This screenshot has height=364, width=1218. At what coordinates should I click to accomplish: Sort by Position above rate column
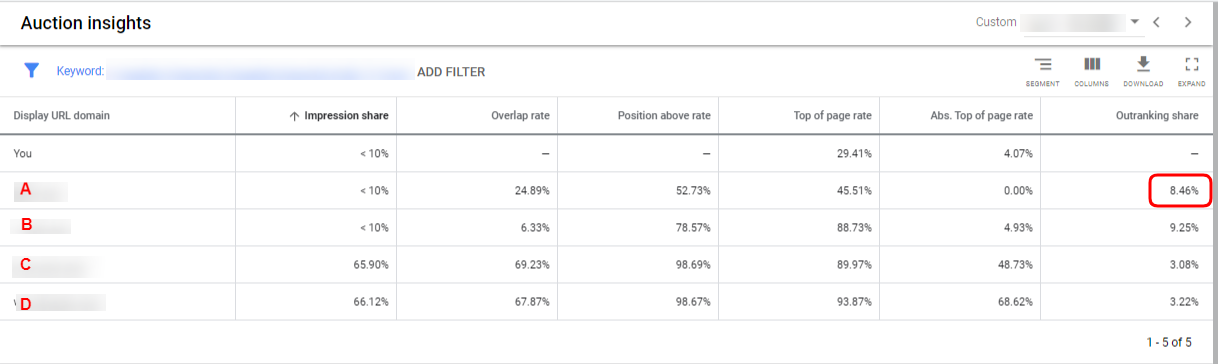664,116
